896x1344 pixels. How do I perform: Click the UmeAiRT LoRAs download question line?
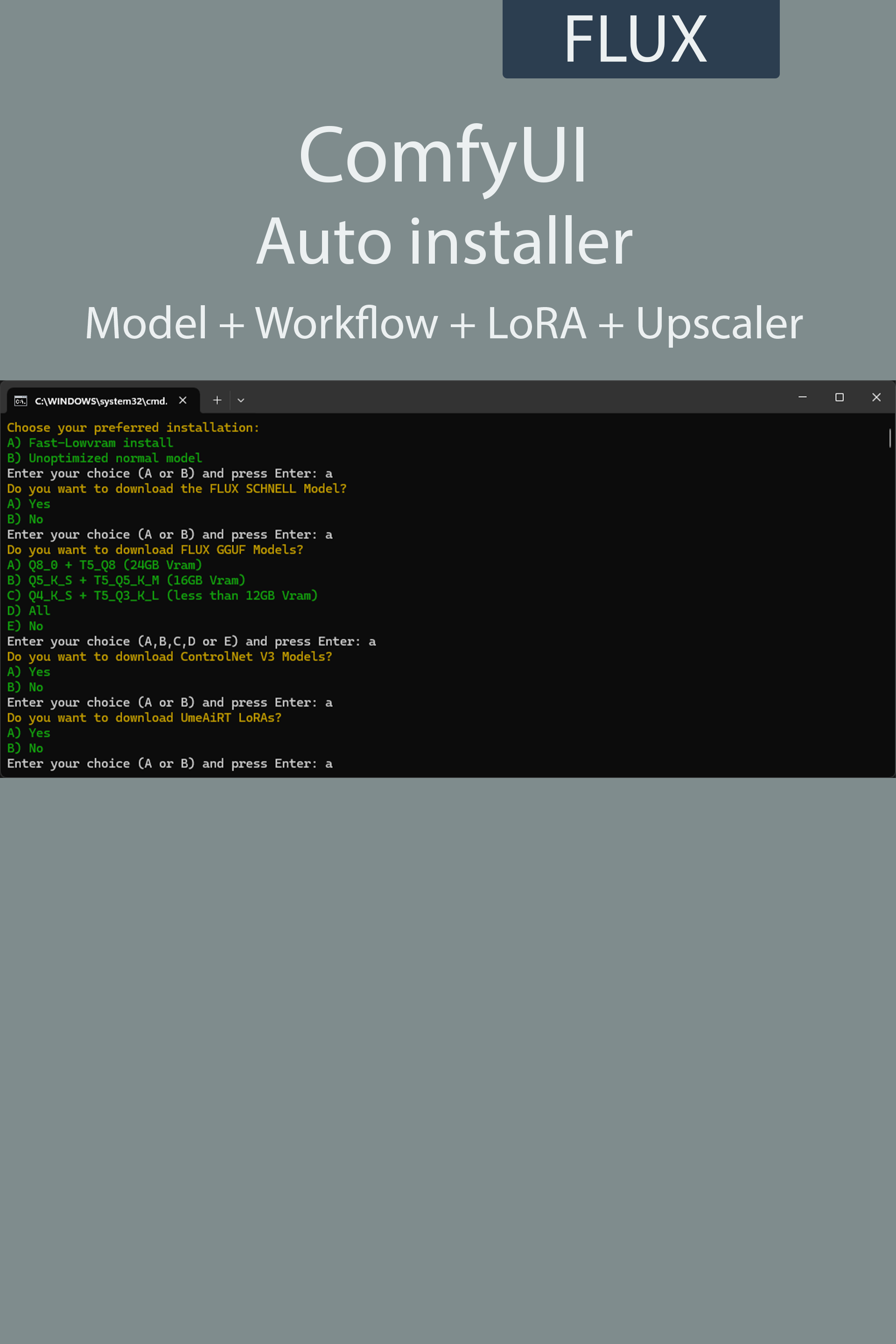pos(144,718)
